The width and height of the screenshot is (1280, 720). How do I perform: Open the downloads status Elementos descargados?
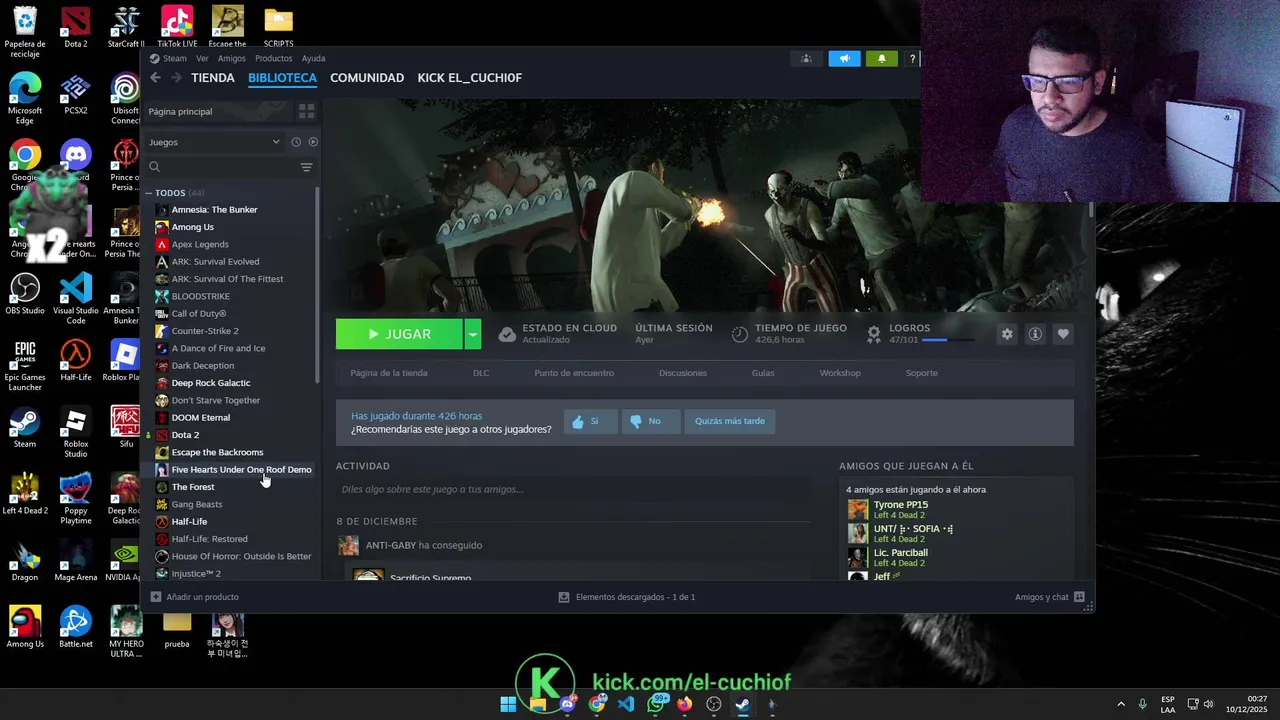click(x=627, y=597)
